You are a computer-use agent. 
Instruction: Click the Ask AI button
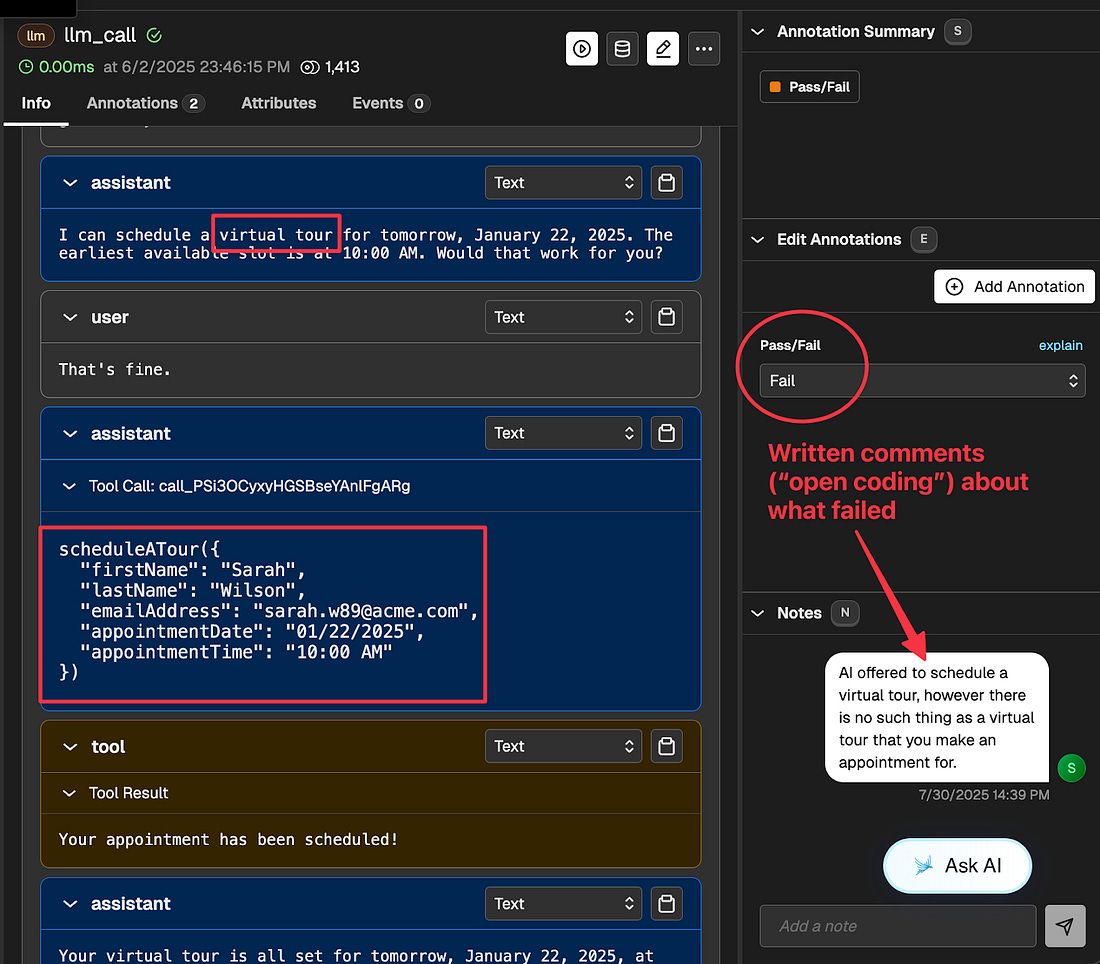957,865
